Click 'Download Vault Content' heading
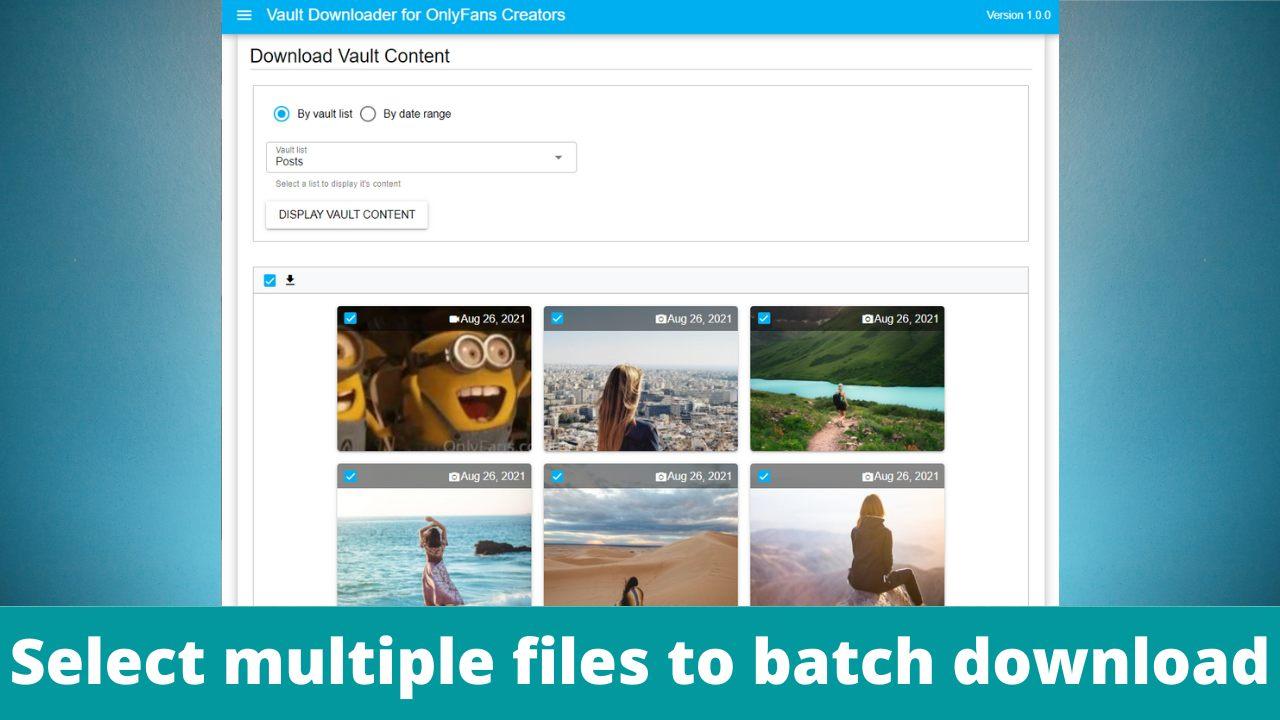This screenshot has height=720, width=1280. 349,56
